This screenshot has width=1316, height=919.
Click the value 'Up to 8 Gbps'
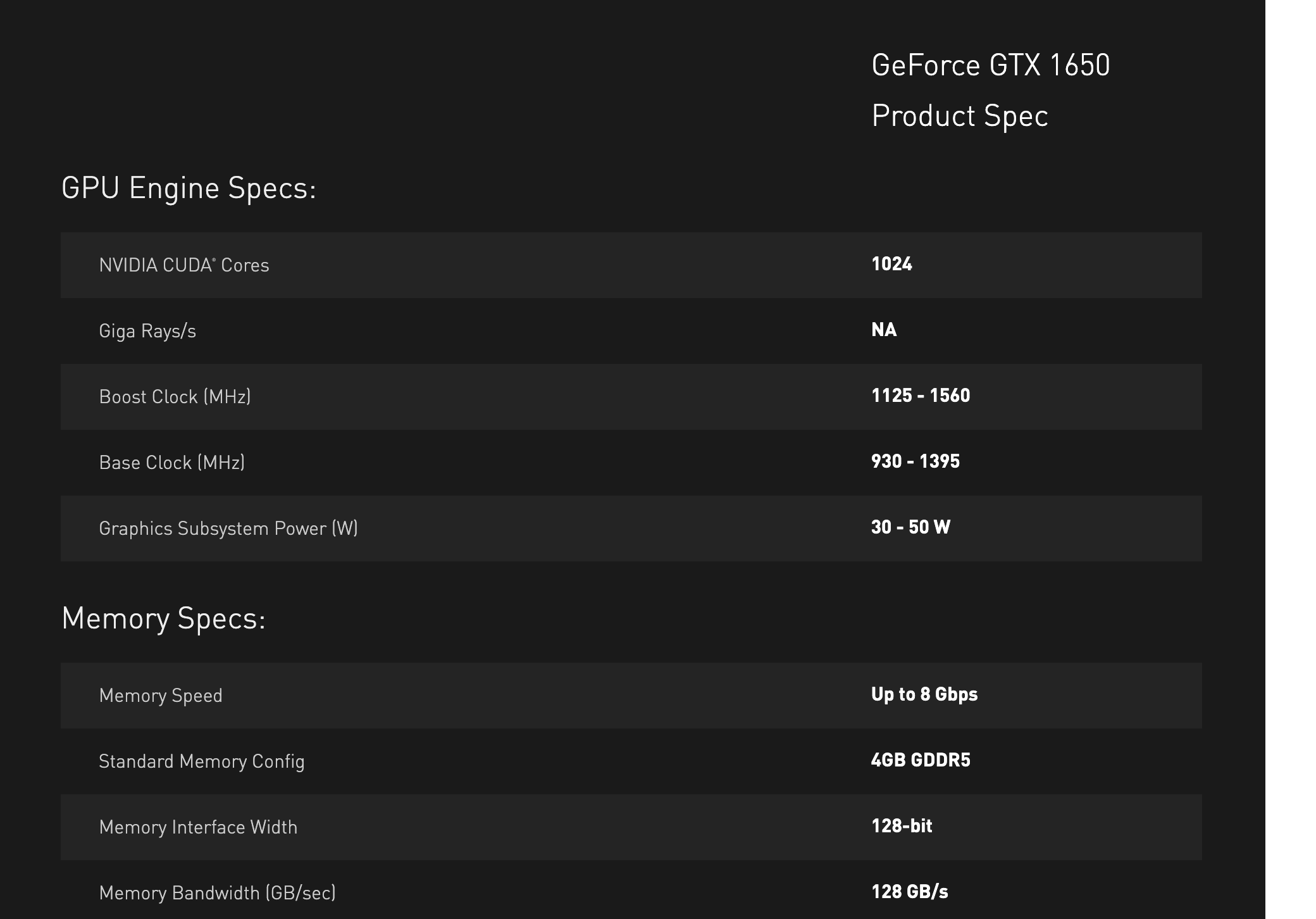[924, 694]
